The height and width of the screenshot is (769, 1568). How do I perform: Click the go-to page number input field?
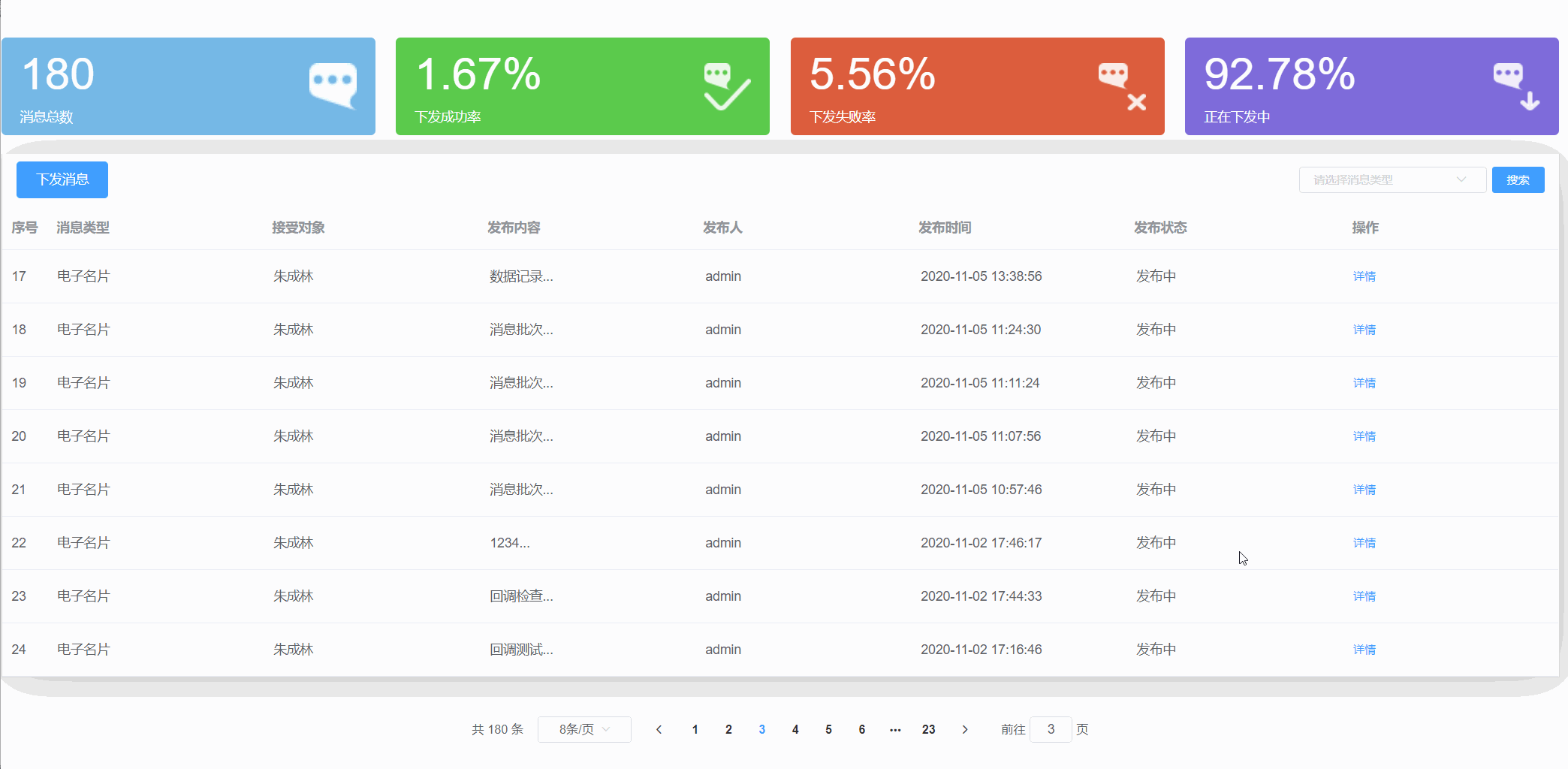1050,729
